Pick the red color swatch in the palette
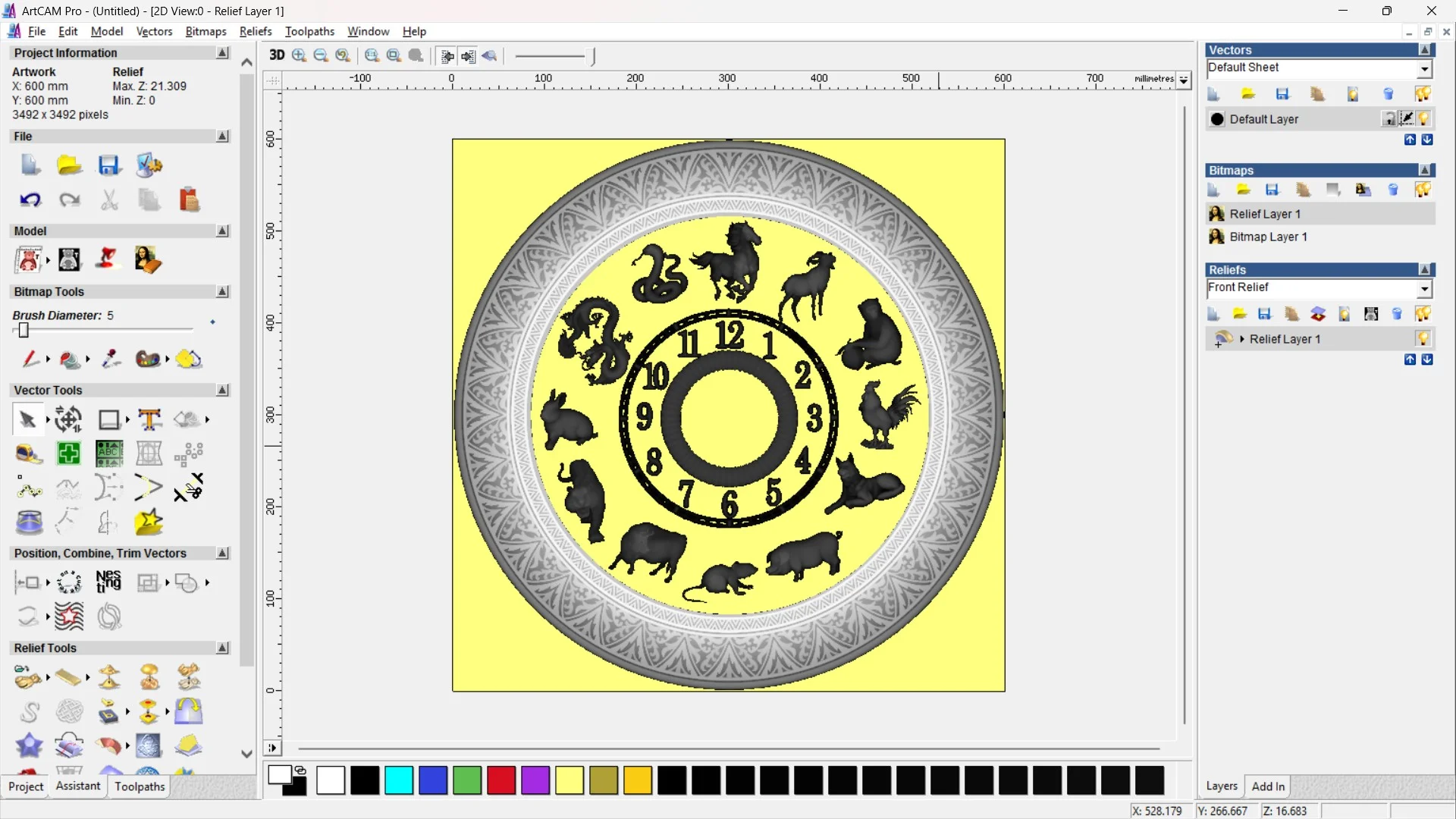Screen dimensions: 1456x819 [x=501, y=781]
